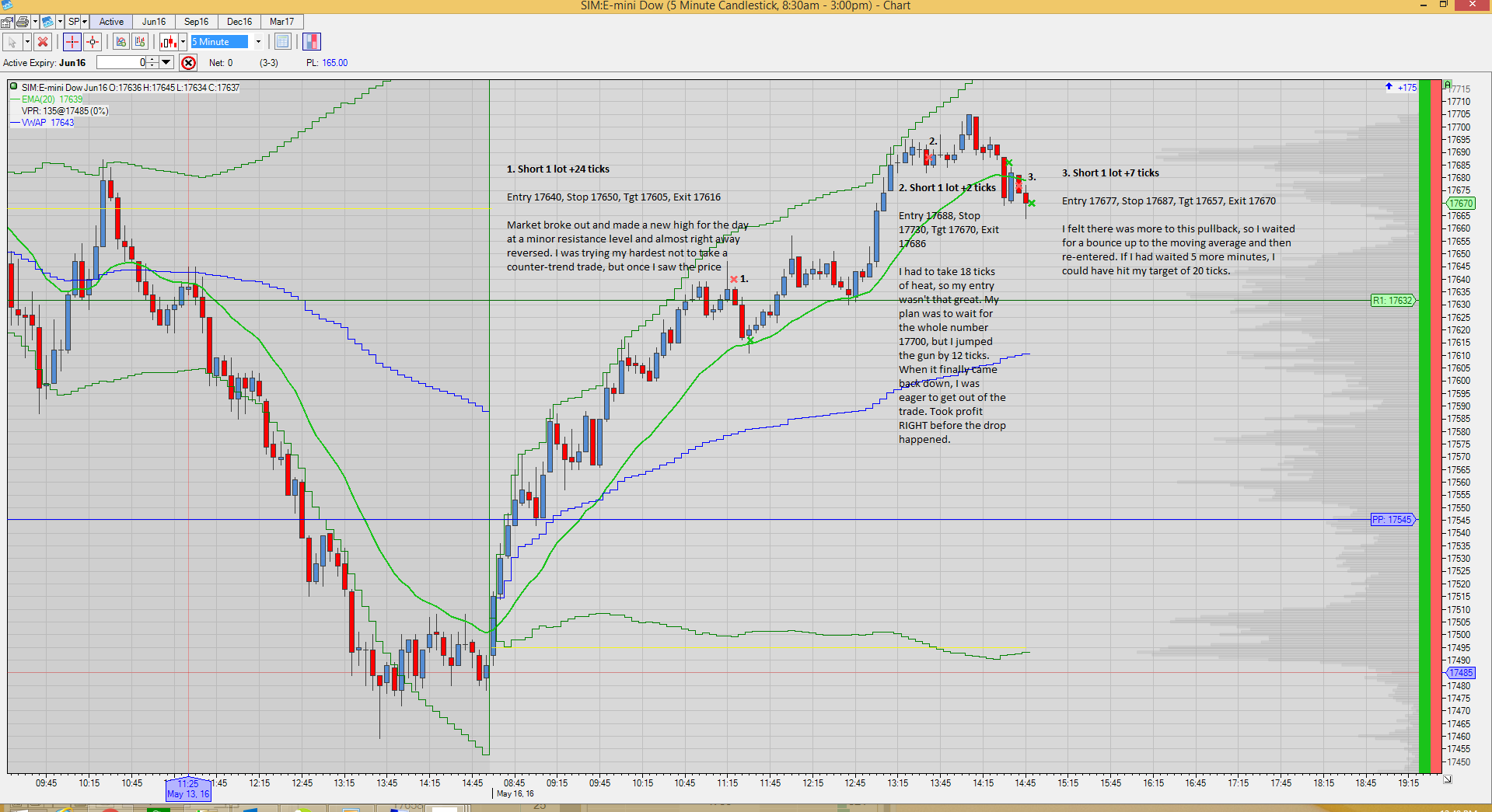Image resolution: width=1492 pixels, height=812 pixels.
Task: Toggle the crosshair with center box tool
Action: point(93,42)
